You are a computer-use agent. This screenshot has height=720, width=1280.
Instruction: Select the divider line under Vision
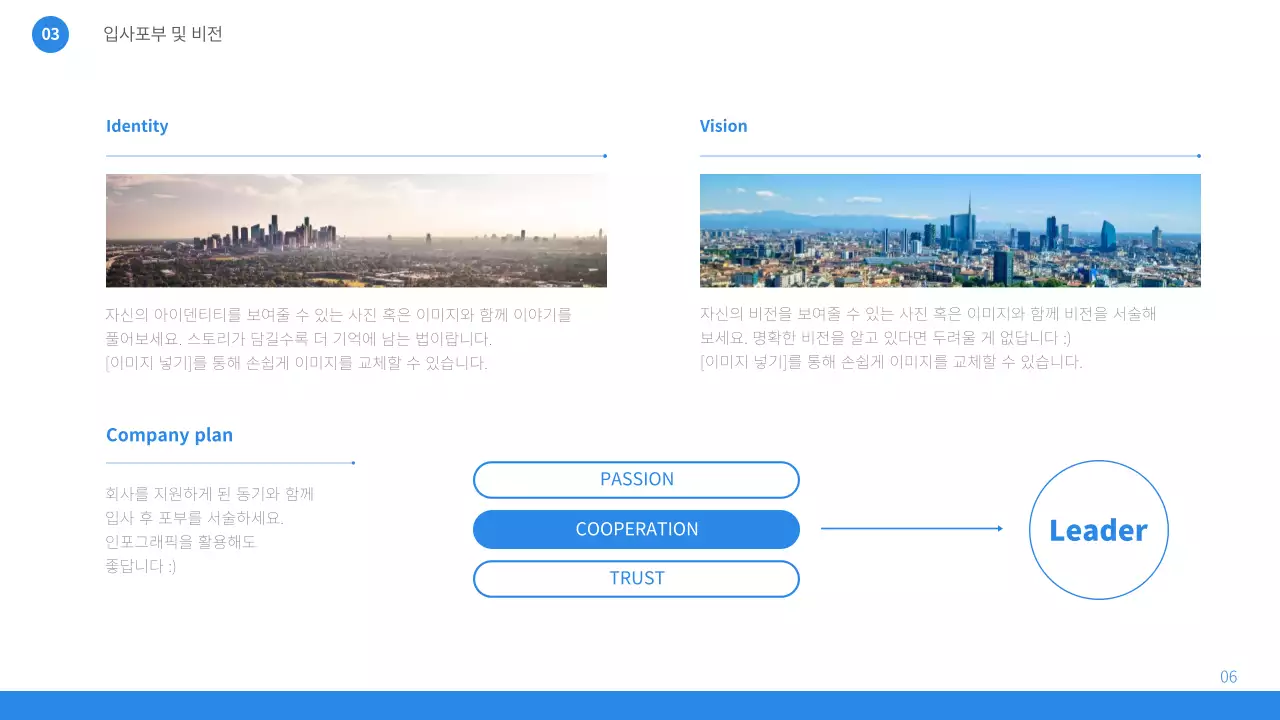(x=950, y=156)
